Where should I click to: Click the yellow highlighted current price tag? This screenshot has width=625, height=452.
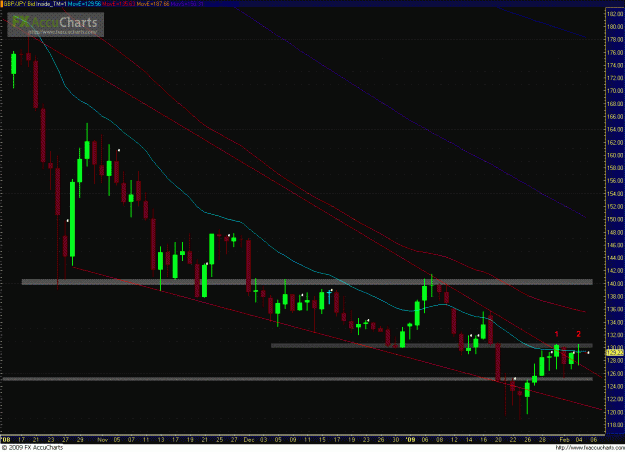[614, 353]
